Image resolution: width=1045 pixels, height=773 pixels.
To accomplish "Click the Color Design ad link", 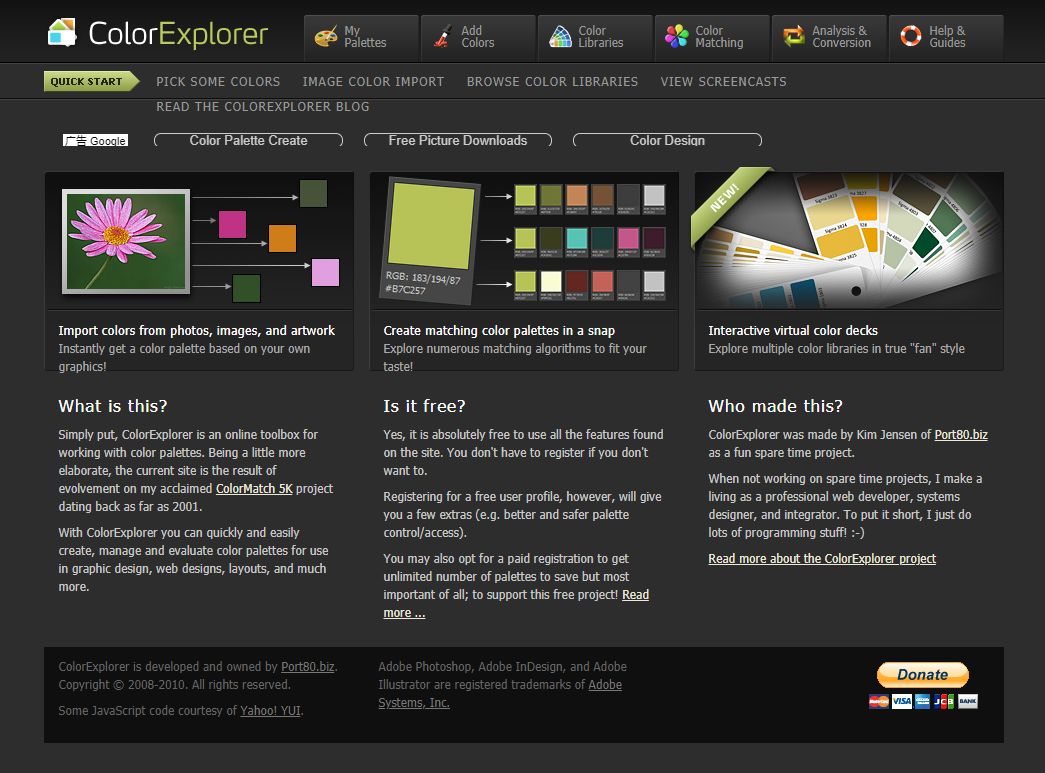I will (667, 140).
